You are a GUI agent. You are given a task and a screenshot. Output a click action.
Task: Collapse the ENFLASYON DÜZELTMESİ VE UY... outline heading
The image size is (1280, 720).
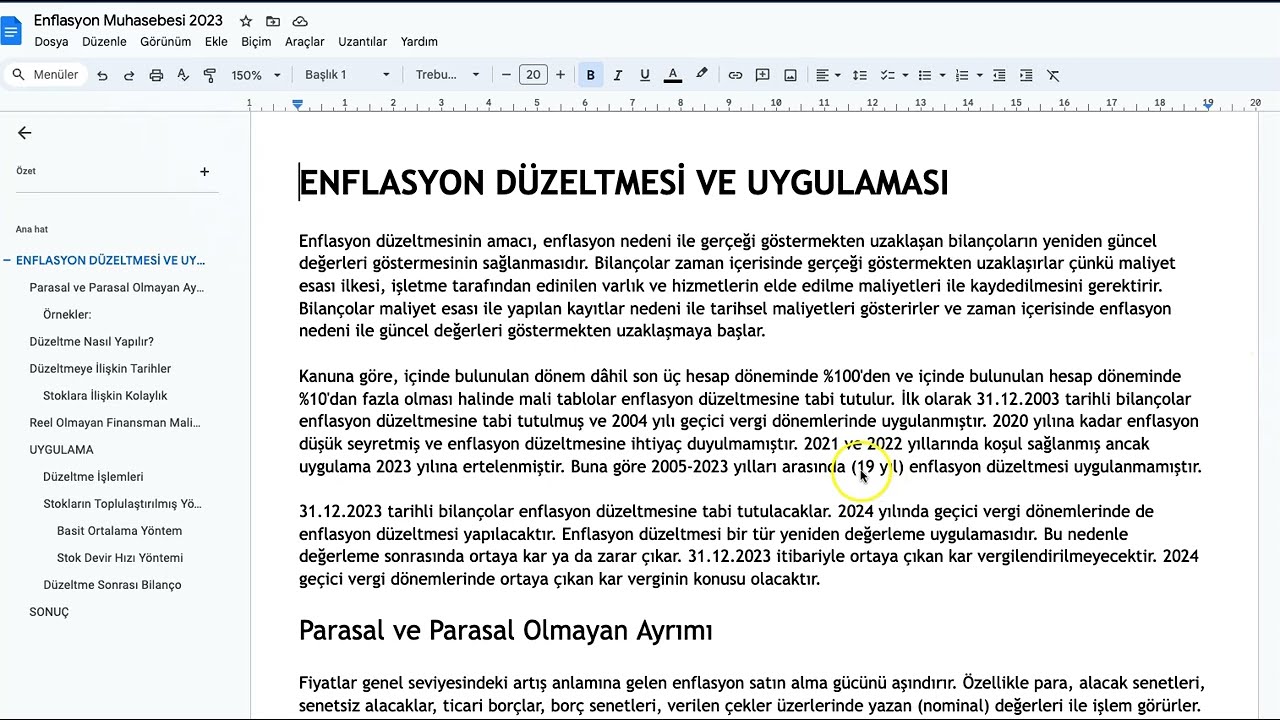(x=7, y=260)
